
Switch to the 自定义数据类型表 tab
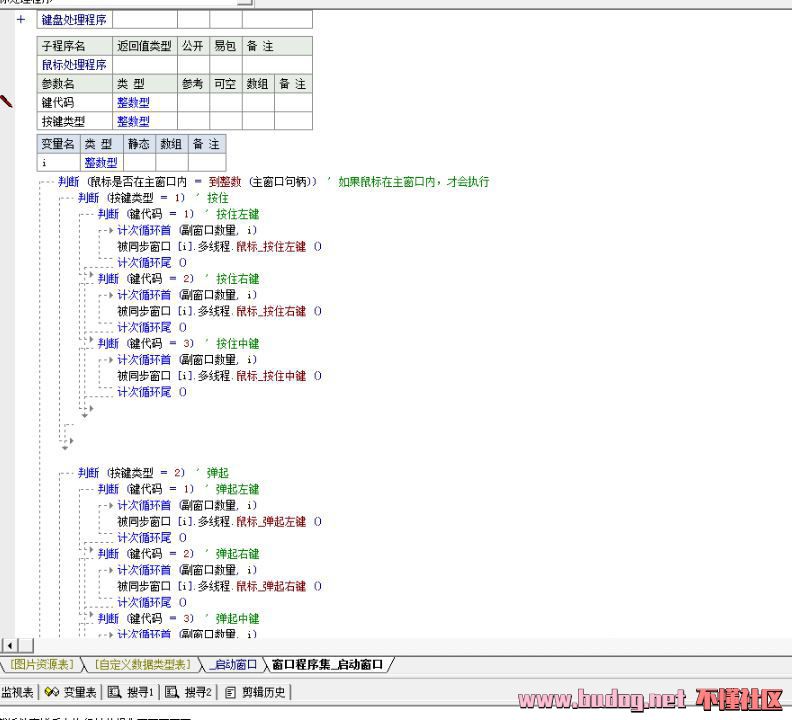click(142, 665)
